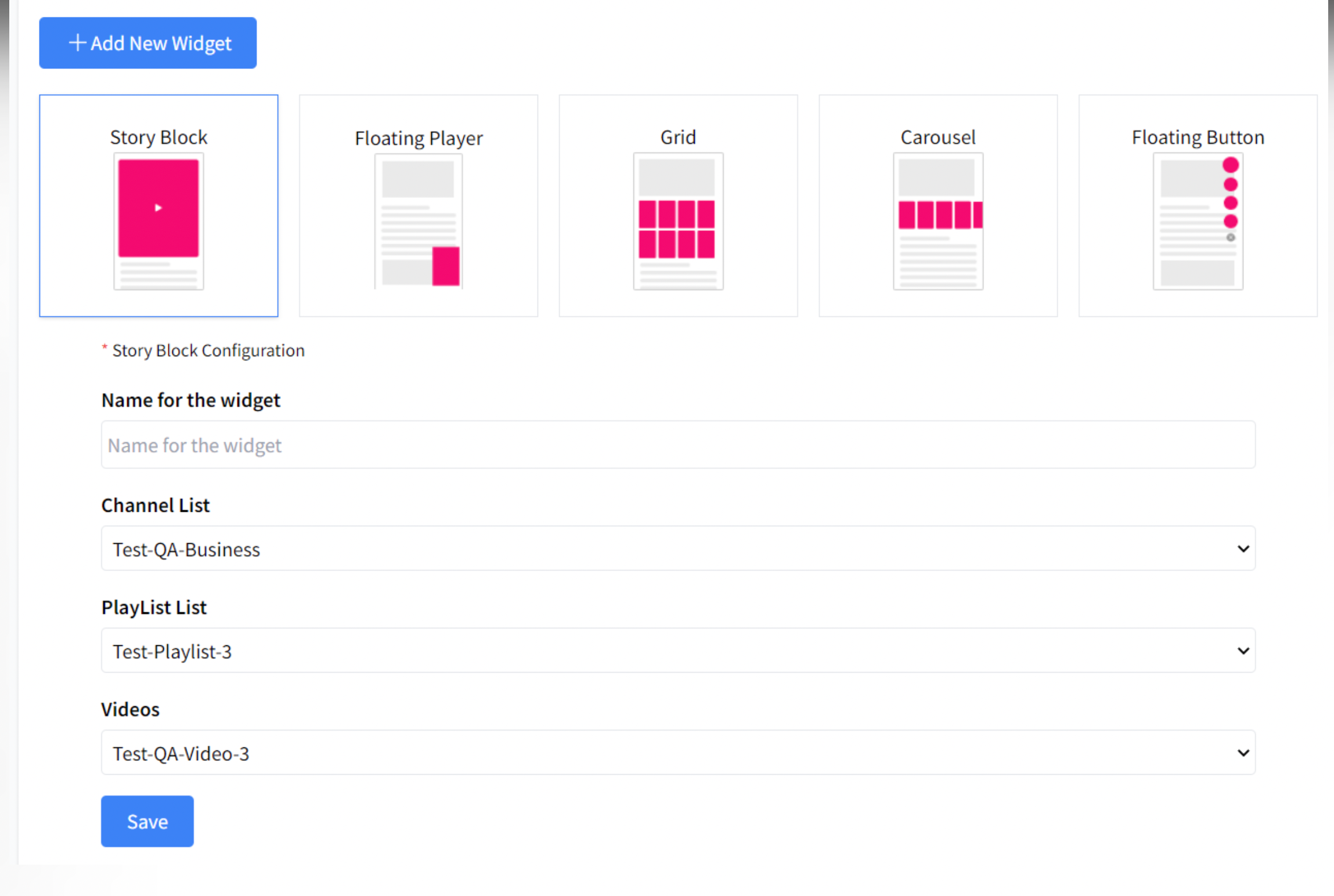Image resolution: width=1334 pixels, height=896 pixels.
Task: Switch widget selection from Story Block to Grid
Action: (x=677, y=206)
